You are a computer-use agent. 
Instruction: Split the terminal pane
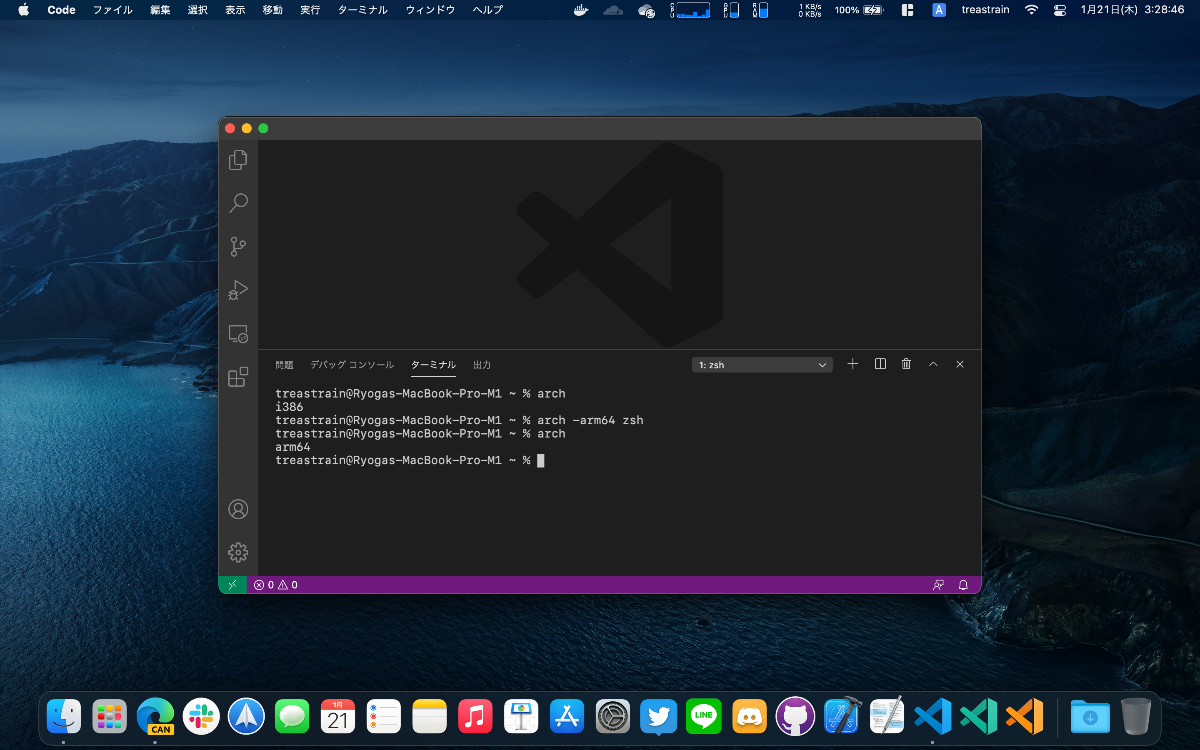tap(880, 365)
